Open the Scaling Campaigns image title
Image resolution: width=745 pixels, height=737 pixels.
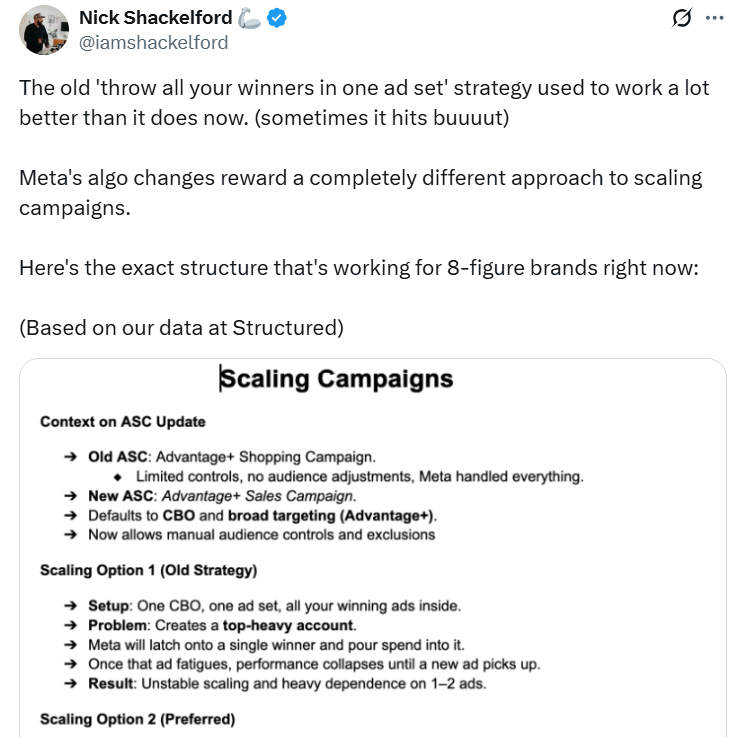click(336, 379)
